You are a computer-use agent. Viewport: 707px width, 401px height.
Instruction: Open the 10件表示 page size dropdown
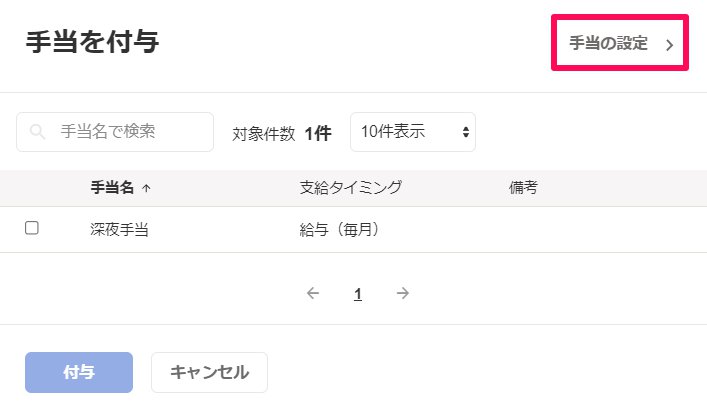(413, 132)
